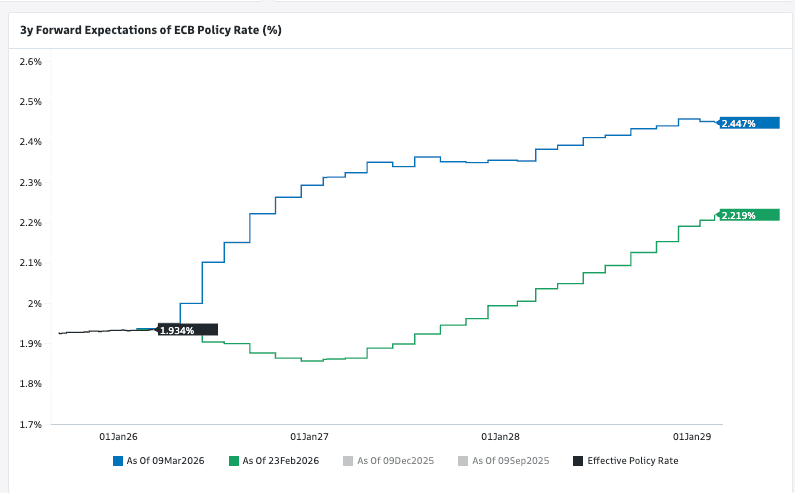Click the gray 09Dec2025 legend swatch
Image resolution: width=795 pixels, height=493 pixels.
coord(347,461)
